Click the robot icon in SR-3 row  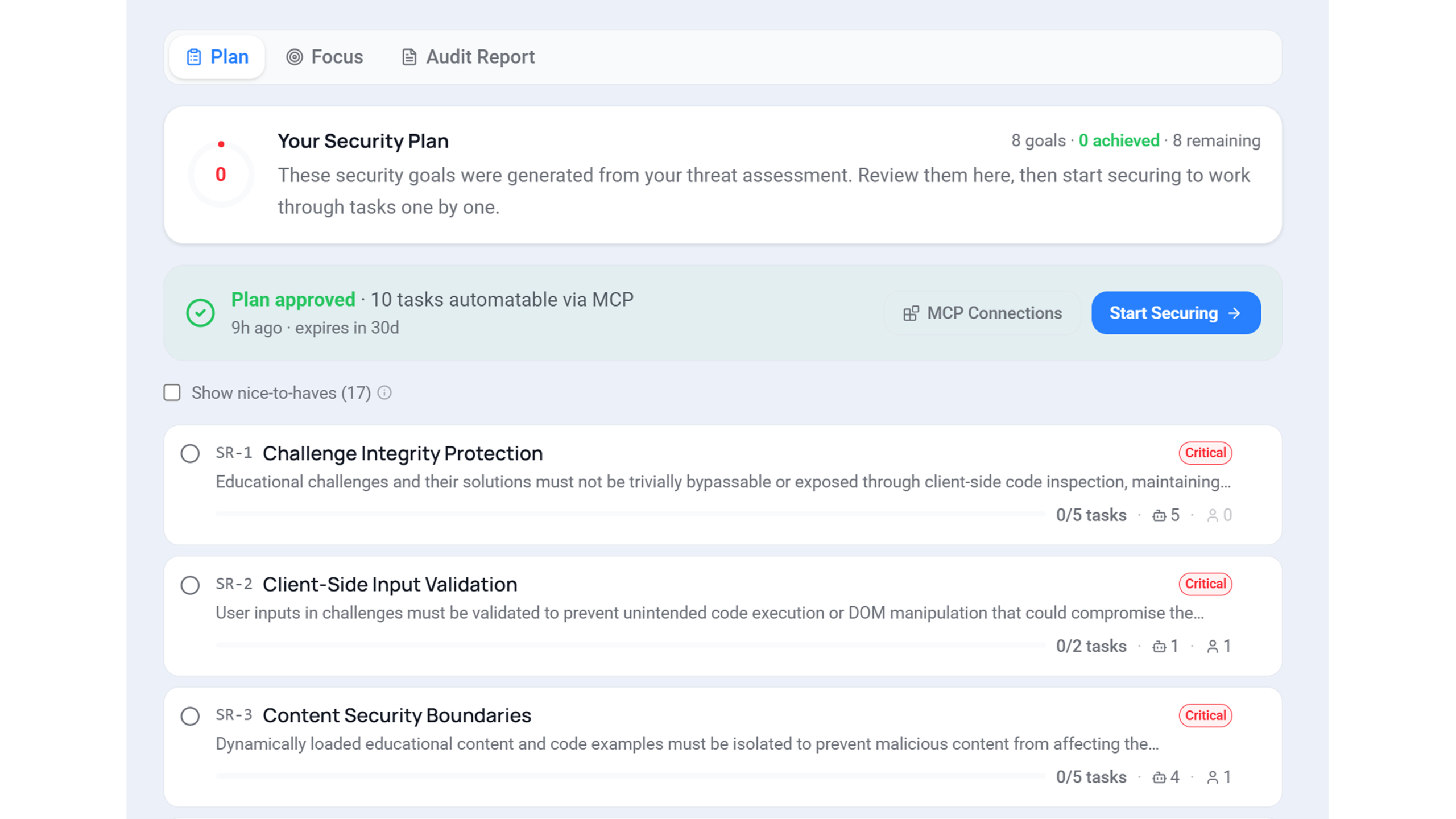click(1159, 777)
